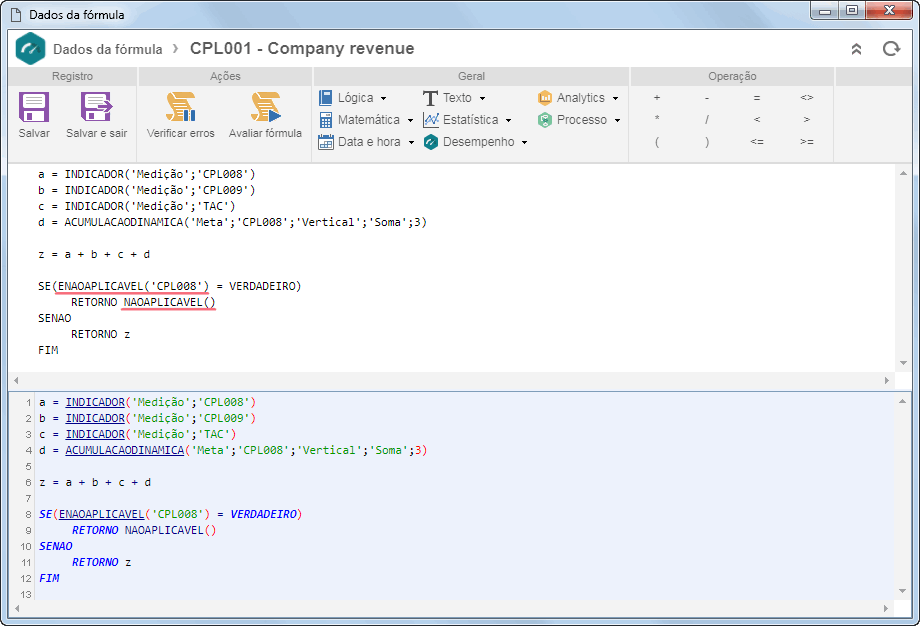Image resolution: width=920 pixels, height=626 pixels.
Task: Open the Texto functions menu
Action: 454,98
